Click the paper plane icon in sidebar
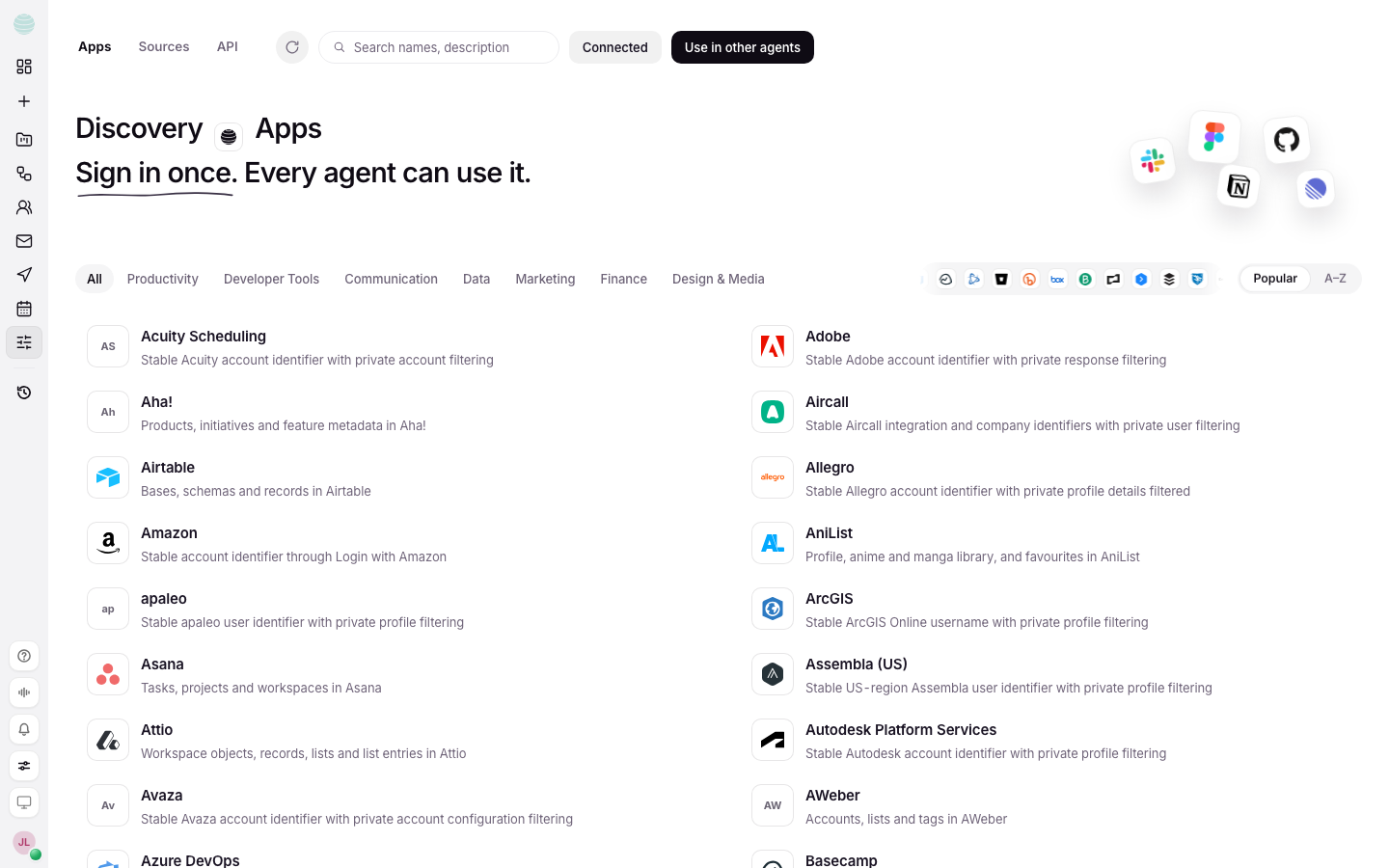 click(24, 275)
